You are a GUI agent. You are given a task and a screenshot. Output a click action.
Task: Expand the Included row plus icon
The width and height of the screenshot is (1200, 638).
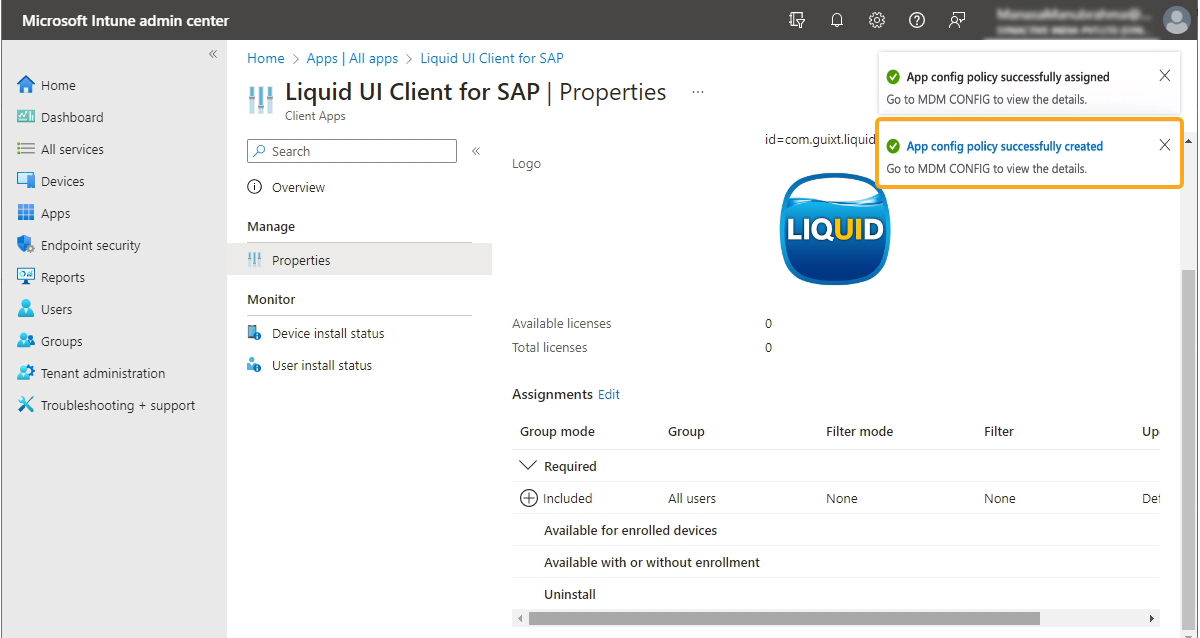529,498
